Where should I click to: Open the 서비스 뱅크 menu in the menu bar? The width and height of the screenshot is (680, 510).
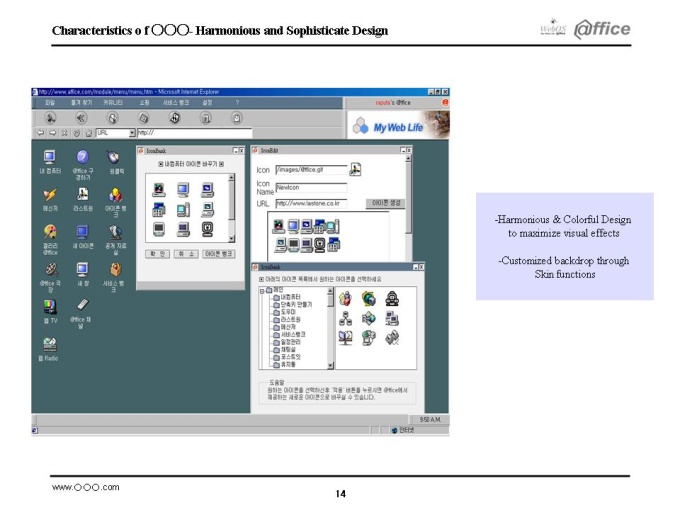point(176,103)
